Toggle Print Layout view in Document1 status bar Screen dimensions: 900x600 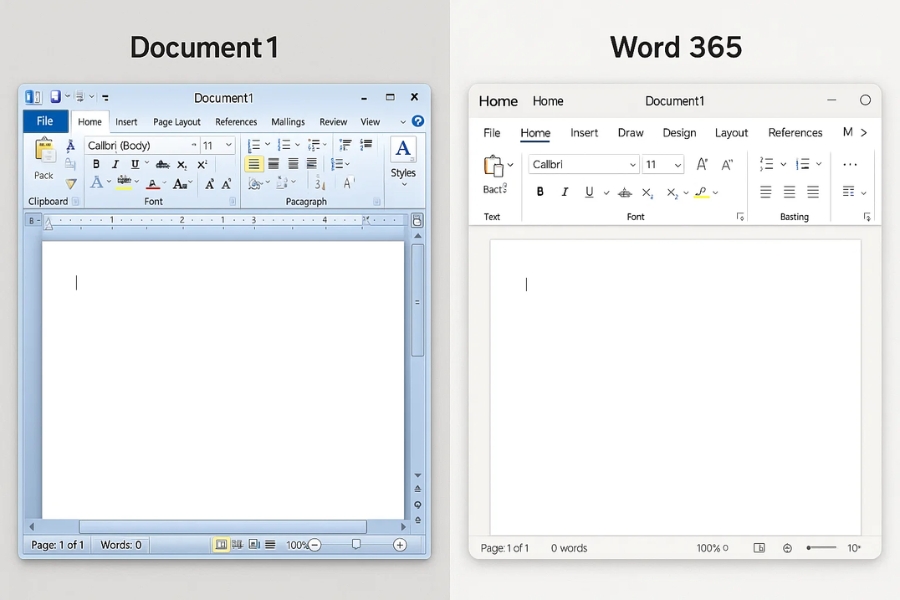pos(220,544)
